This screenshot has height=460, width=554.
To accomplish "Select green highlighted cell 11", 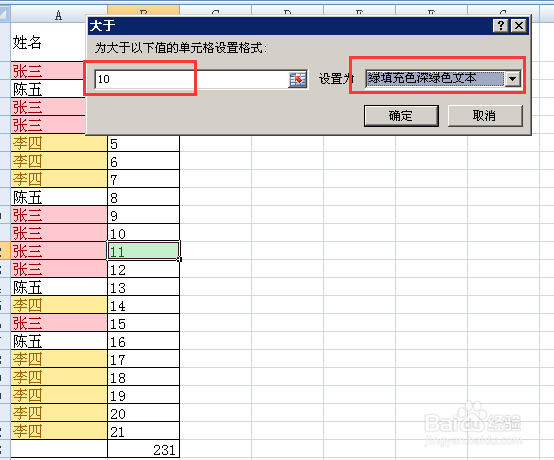I will coord(143,251).
